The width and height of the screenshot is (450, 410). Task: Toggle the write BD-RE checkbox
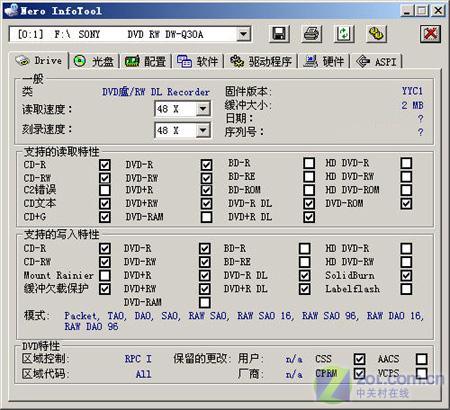pos(304,262)
